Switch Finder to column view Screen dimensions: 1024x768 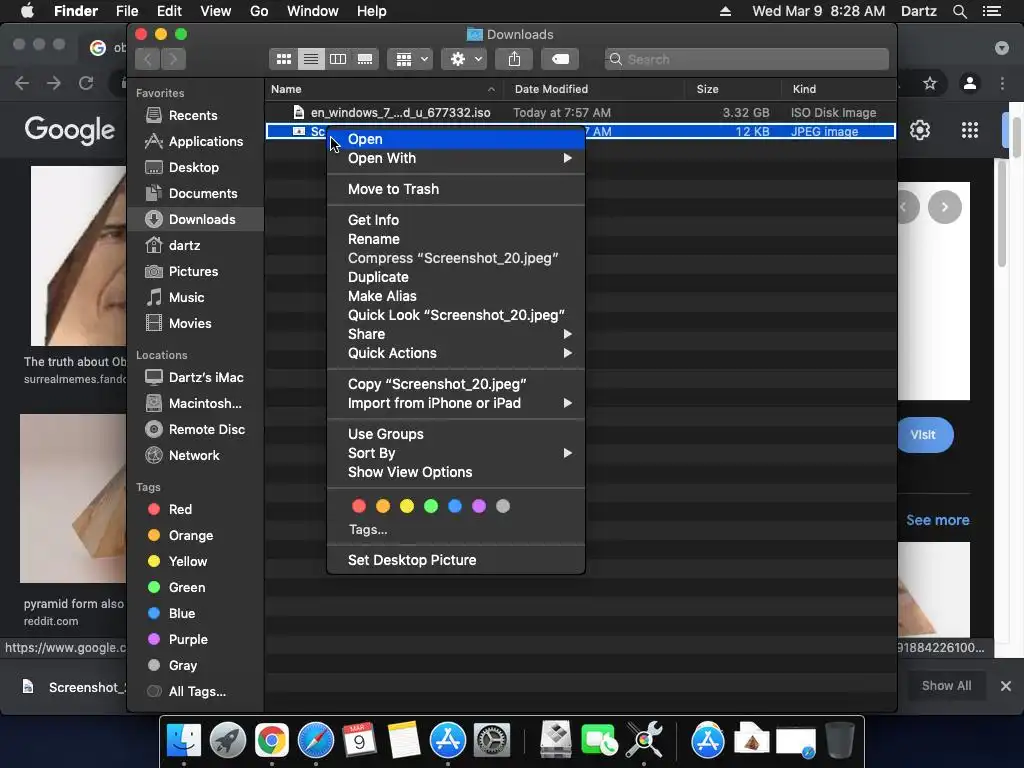tap(338, 59)
